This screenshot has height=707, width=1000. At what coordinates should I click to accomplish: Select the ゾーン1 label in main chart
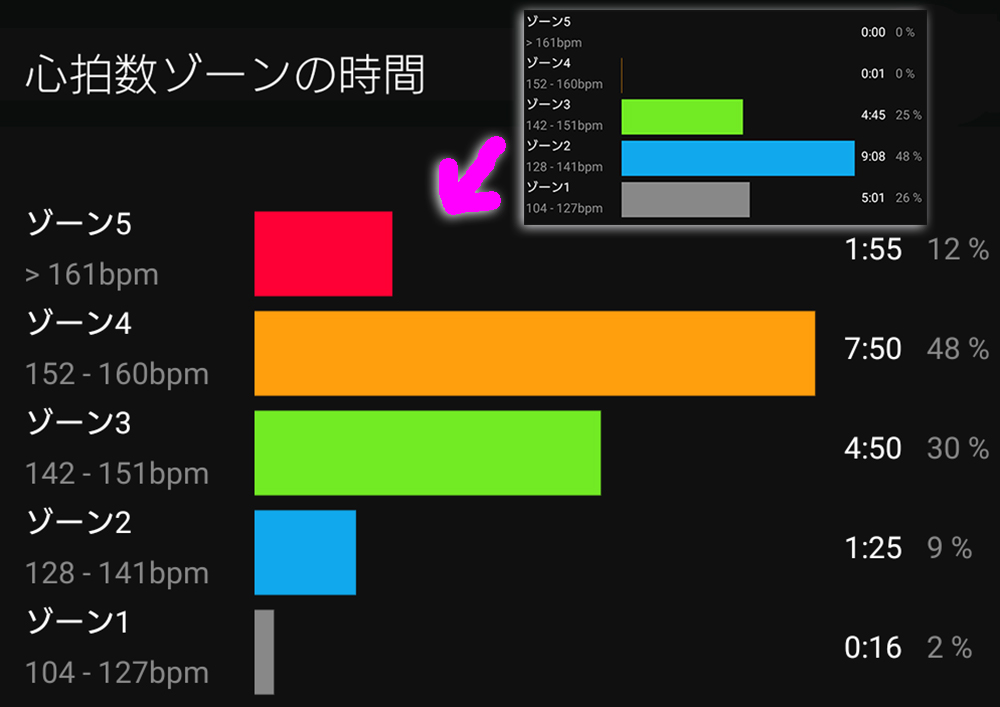78,622
